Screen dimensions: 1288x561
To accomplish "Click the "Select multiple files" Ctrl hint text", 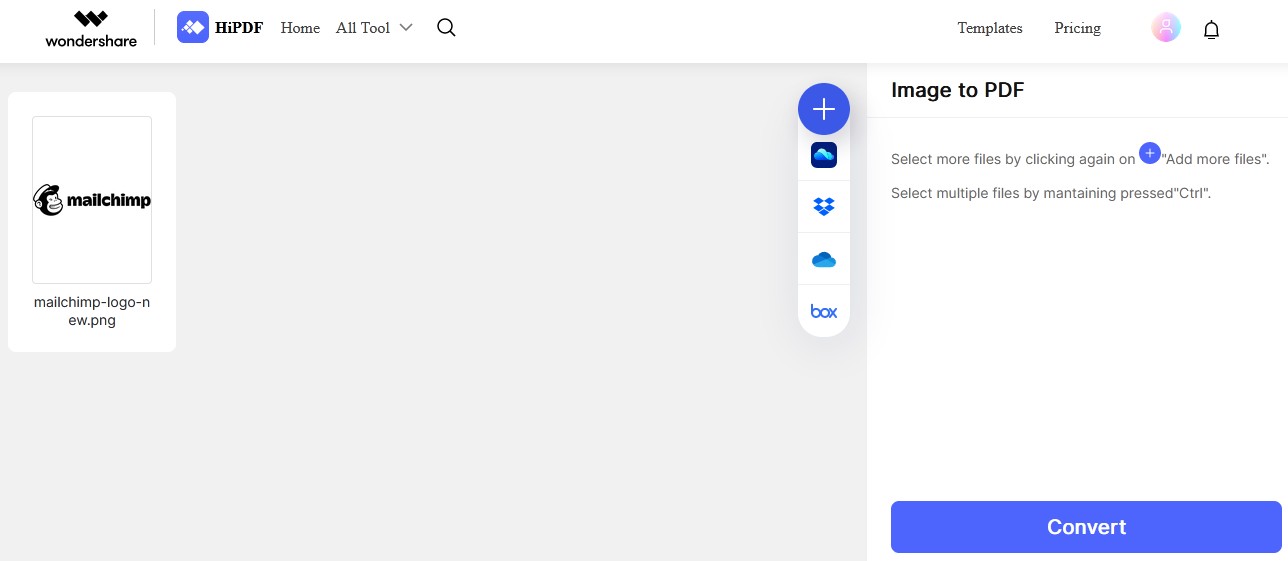I will 1051,193.
